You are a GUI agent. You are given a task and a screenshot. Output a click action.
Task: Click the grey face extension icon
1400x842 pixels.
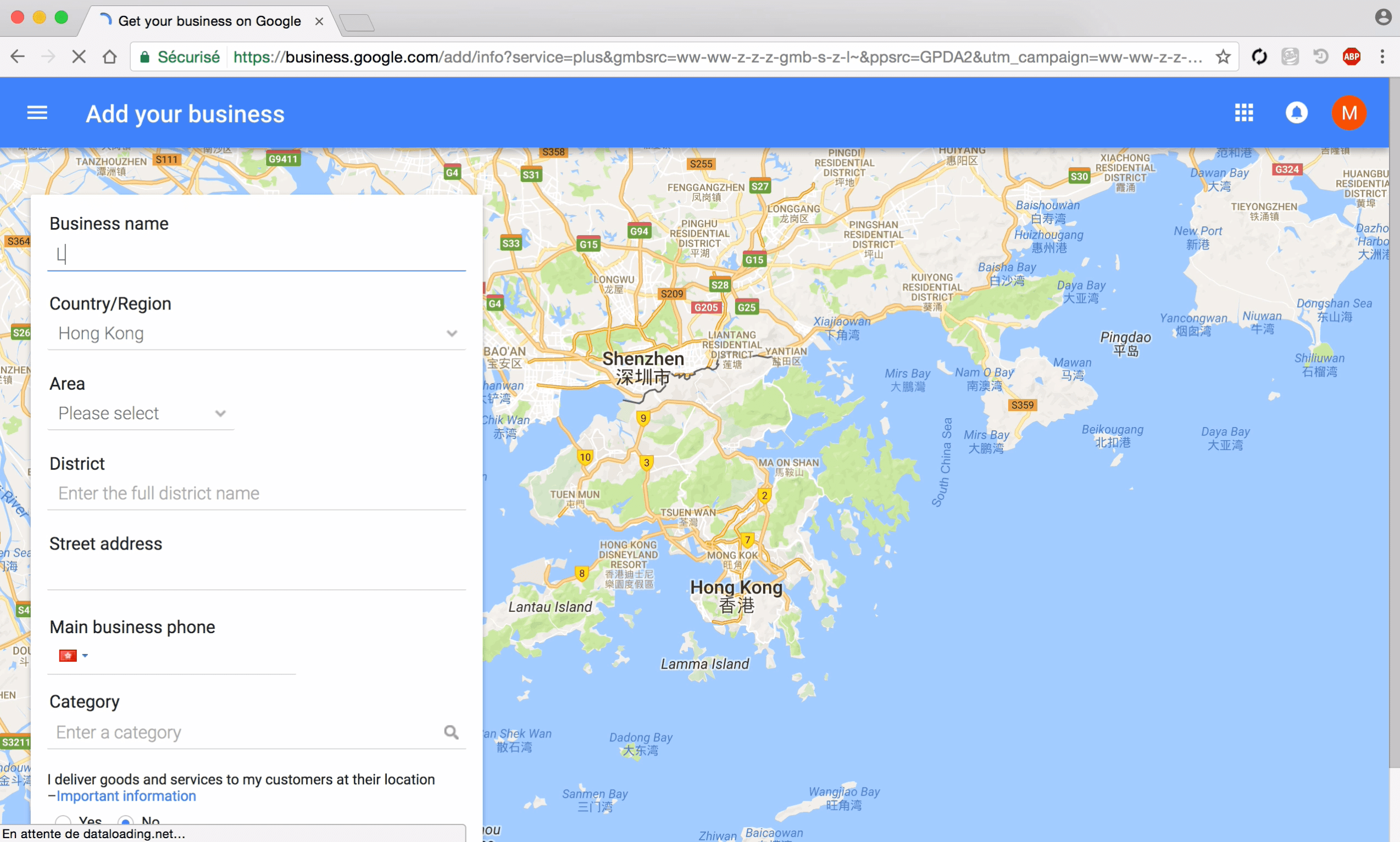(x=1290, y=56)
